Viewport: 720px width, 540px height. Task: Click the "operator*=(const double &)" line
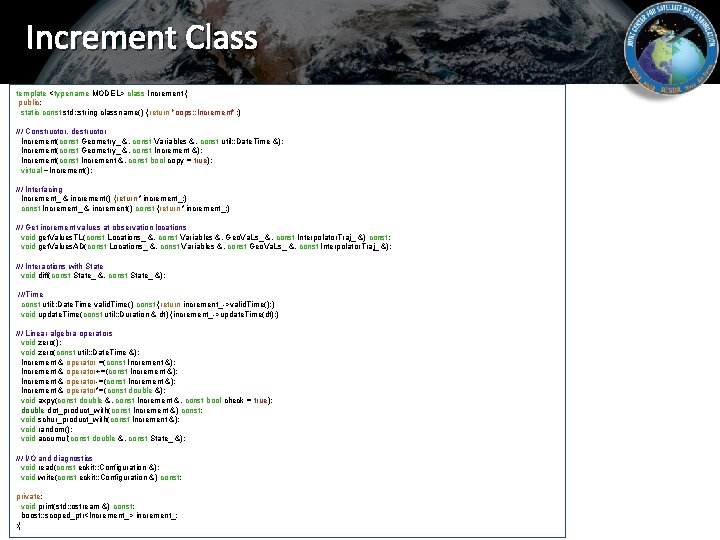click(93, 391)
